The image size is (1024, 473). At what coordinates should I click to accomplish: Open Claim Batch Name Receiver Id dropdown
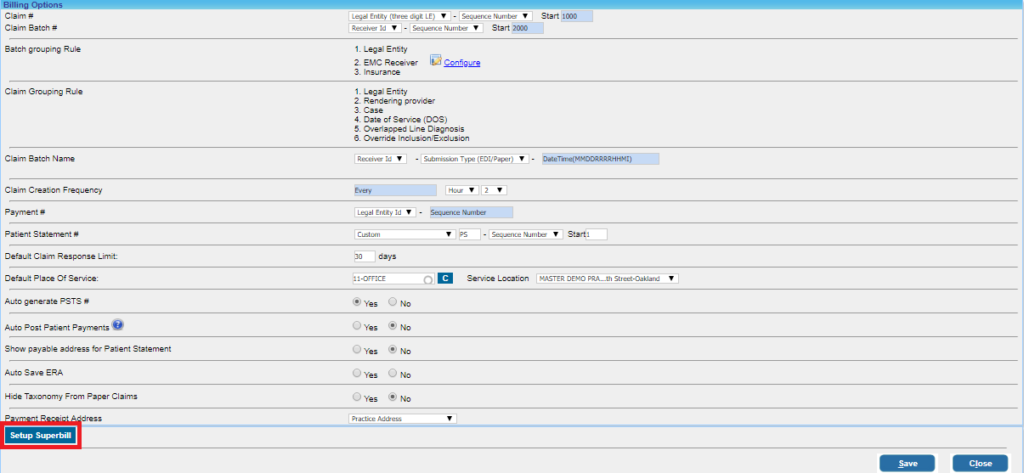pos(380,159)
